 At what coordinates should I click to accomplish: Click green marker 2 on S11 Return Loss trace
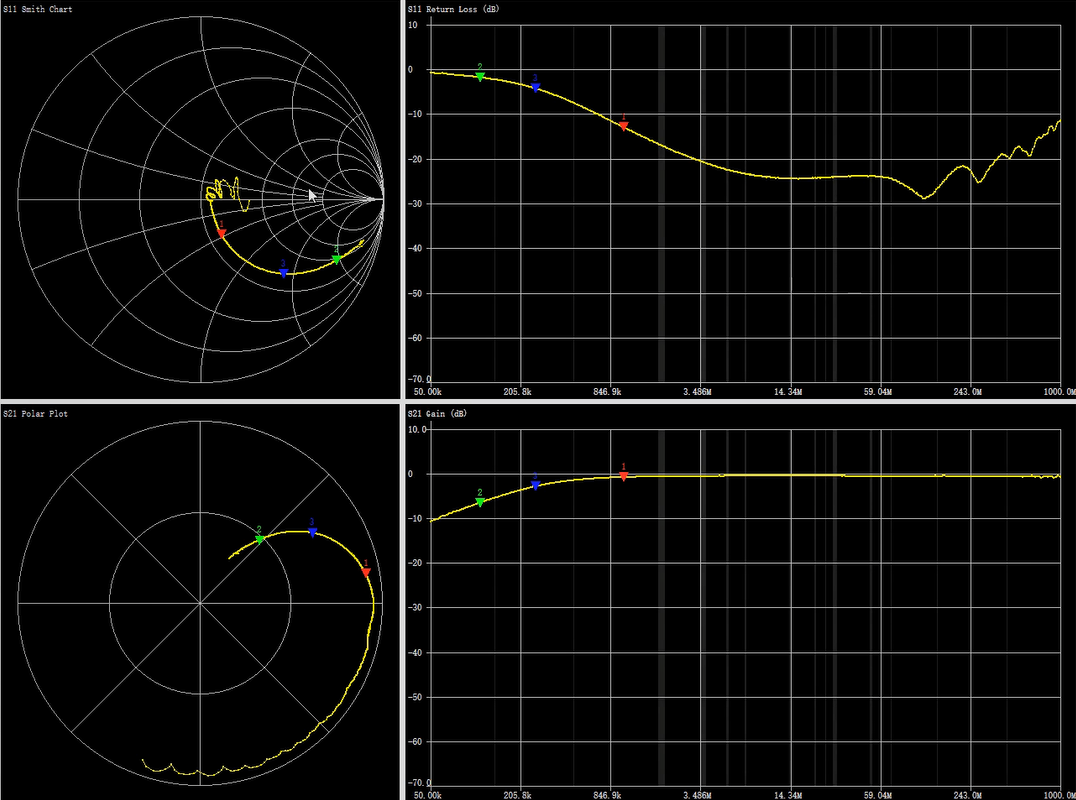(480, 76)
